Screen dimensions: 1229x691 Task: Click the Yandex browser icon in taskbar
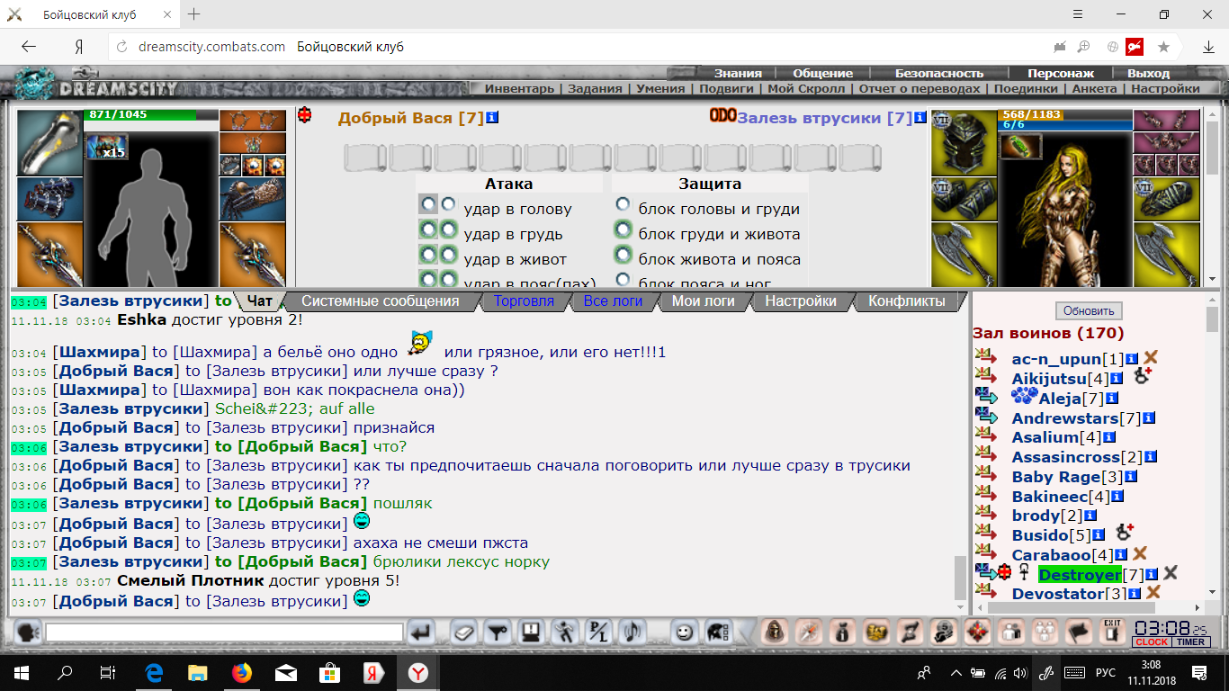(x=418, y=673)
